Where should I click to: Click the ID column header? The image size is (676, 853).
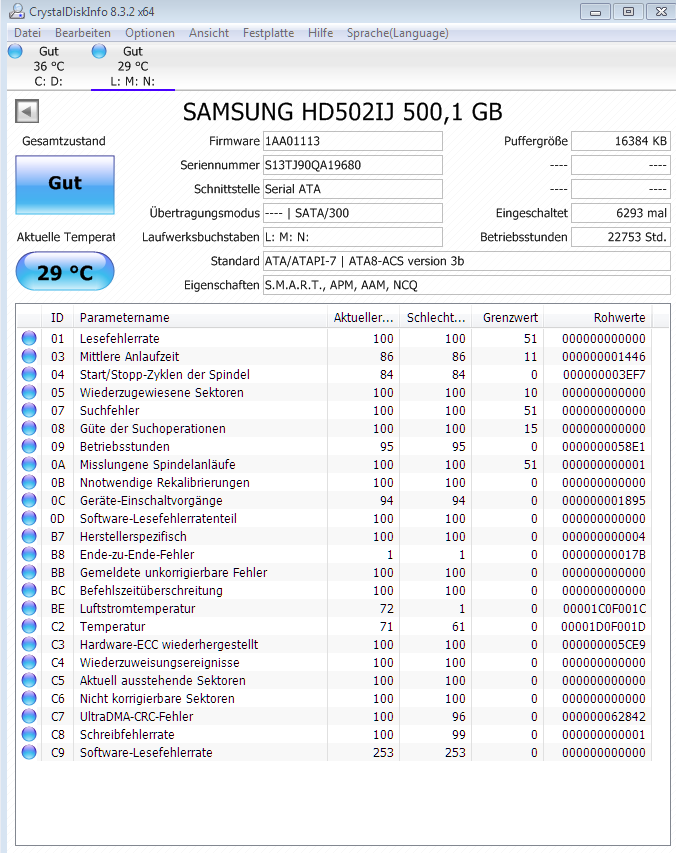pos(57,318)
